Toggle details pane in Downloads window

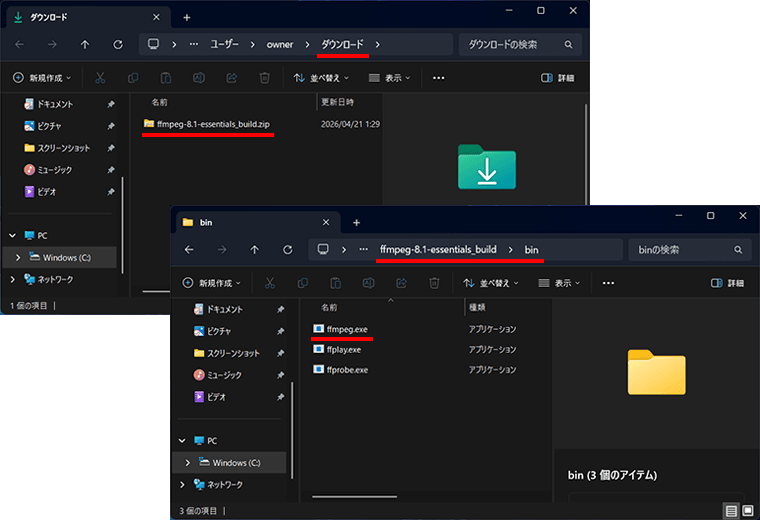pyautogui.click(x=557, y=78)
